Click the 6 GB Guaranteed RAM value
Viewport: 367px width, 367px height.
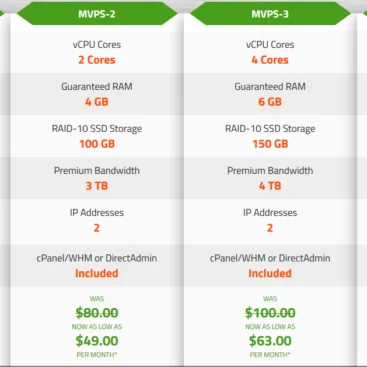pyautogui.click(x=270, y=102)
